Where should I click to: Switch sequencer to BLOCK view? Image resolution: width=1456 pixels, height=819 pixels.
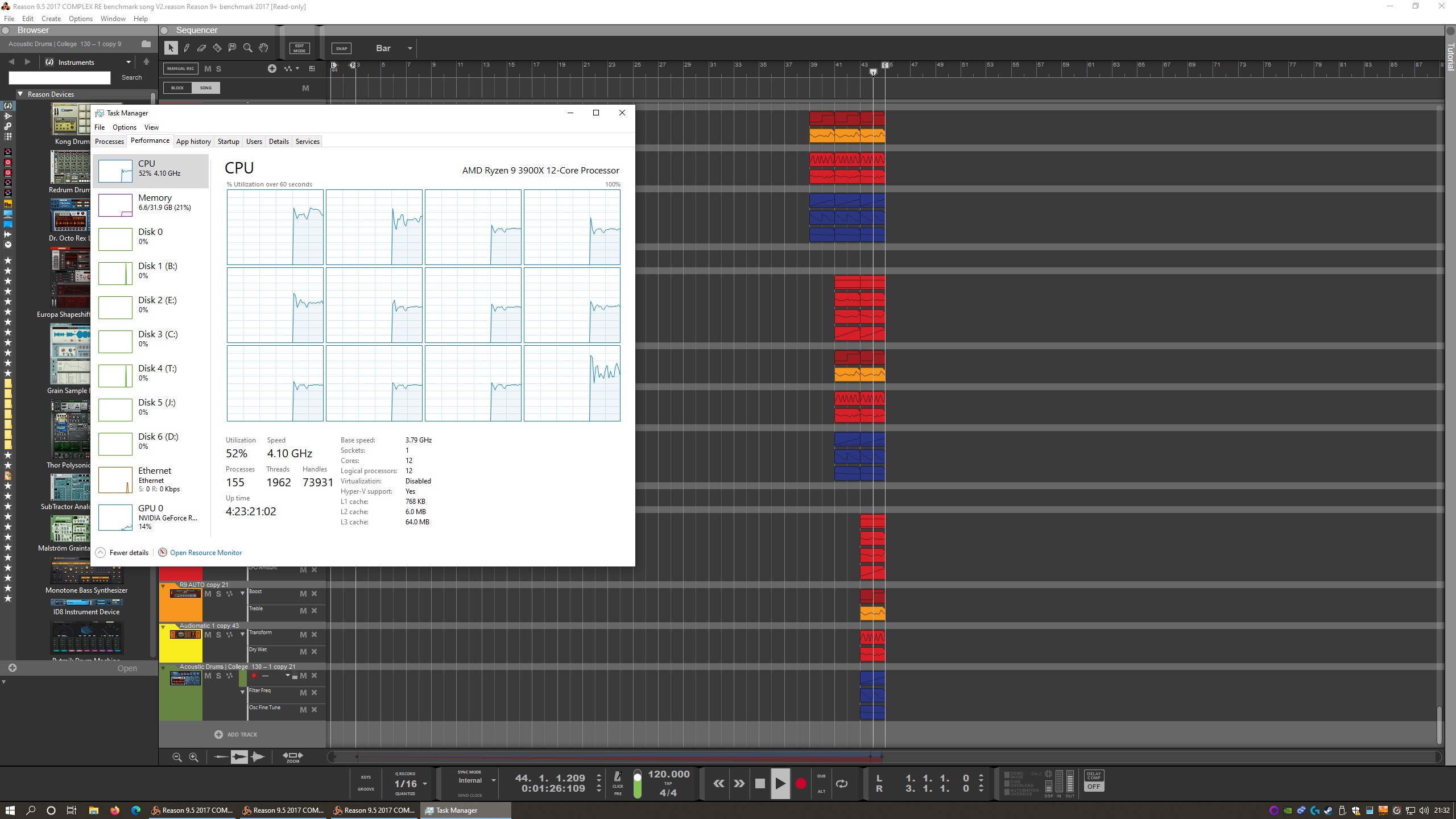click(177, 88)
